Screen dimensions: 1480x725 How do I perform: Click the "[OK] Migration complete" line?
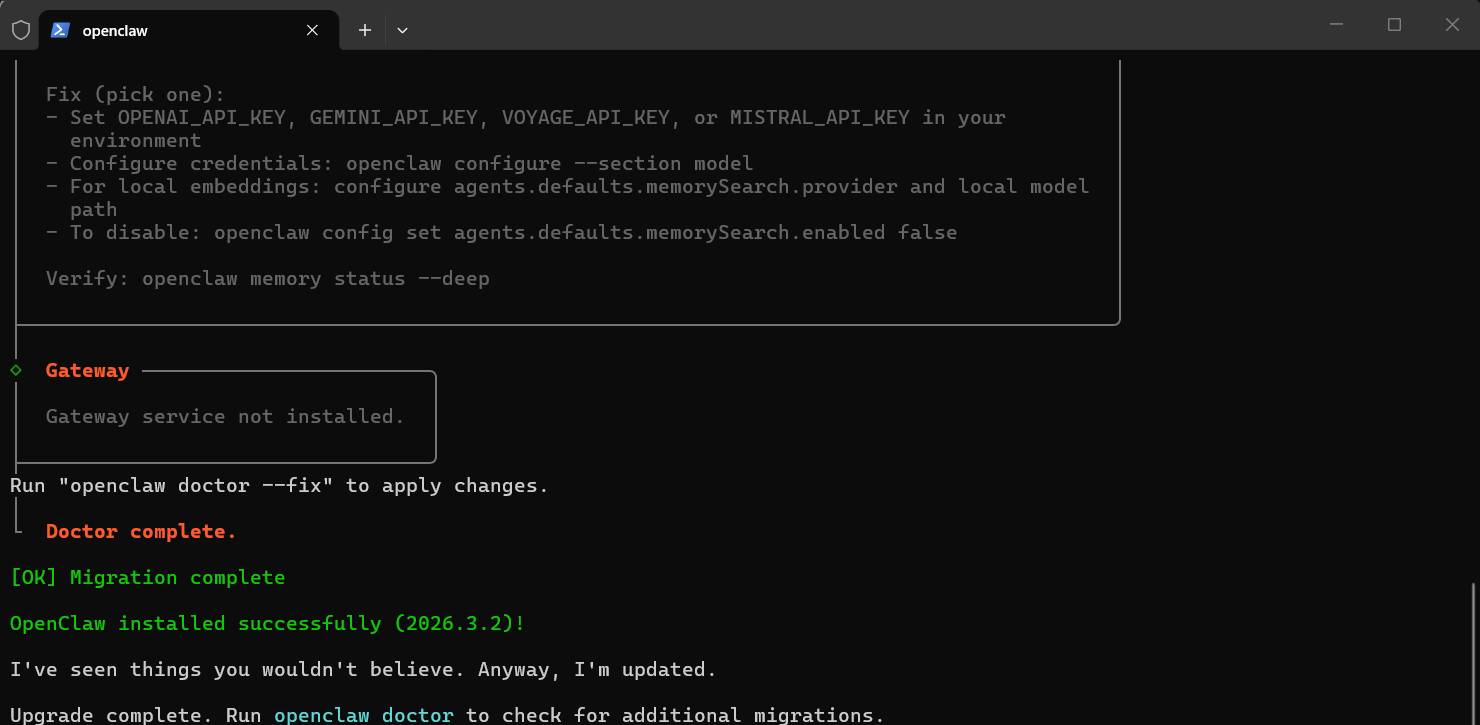pos(147,577)
